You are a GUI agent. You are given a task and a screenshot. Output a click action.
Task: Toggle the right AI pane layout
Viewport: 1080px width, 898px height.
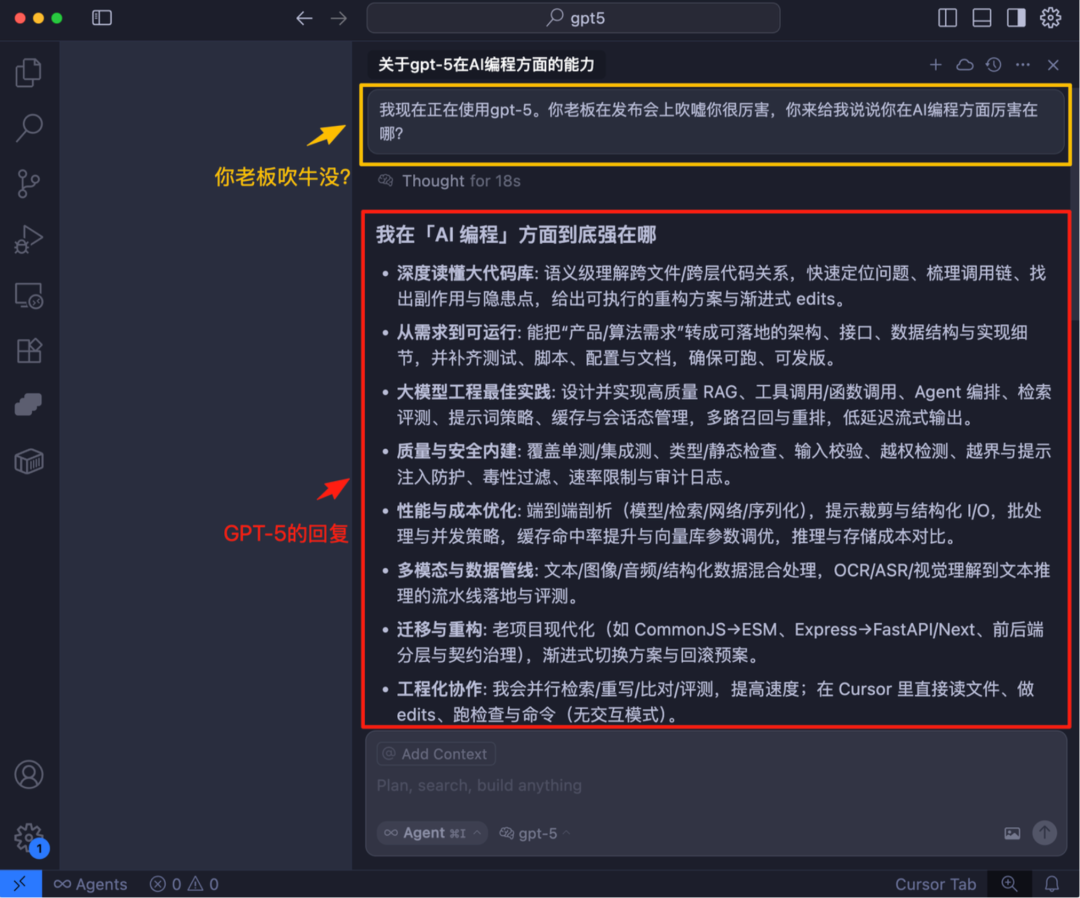pos(1016,18)
